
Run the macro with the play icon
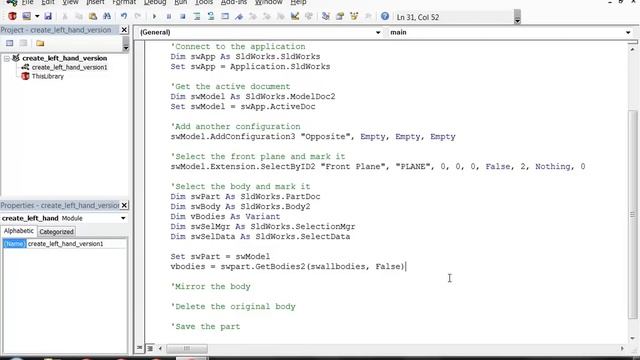pos(154,16)
